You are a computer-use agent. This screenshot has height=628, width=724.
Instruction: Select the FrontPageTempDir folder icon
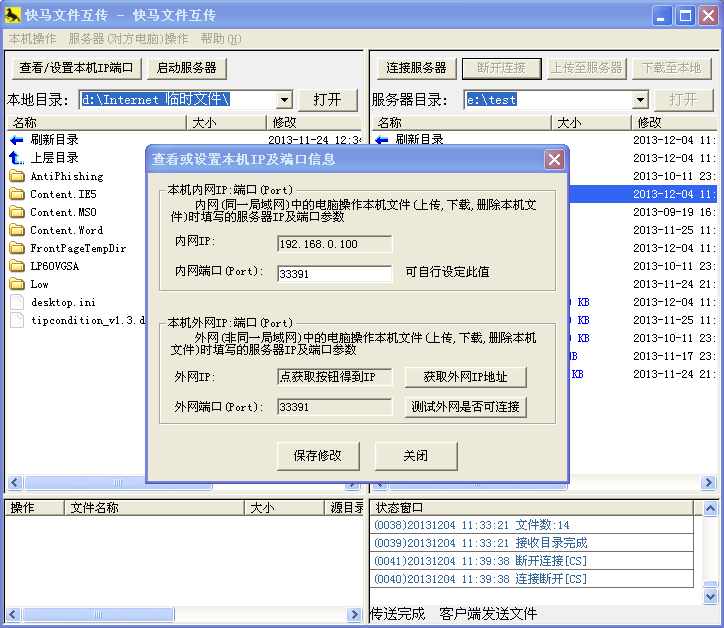coord(16,248)
